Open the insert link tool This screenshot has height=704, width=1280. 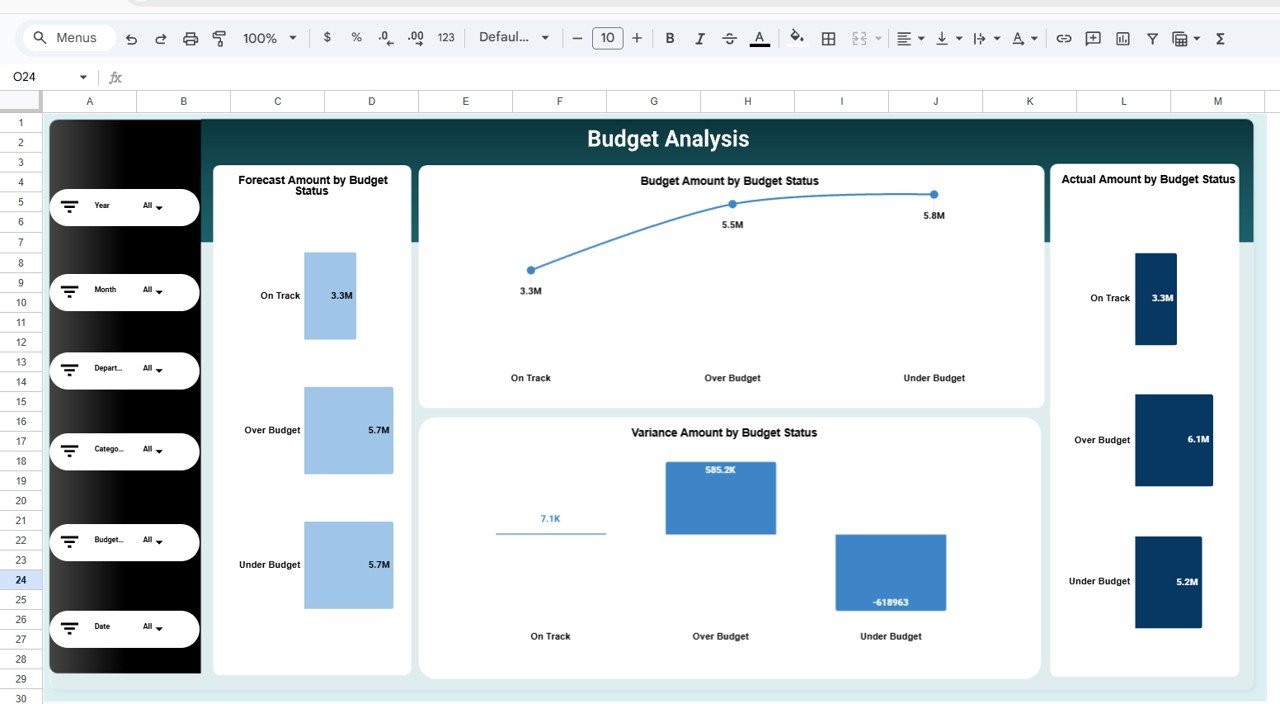1063,38
